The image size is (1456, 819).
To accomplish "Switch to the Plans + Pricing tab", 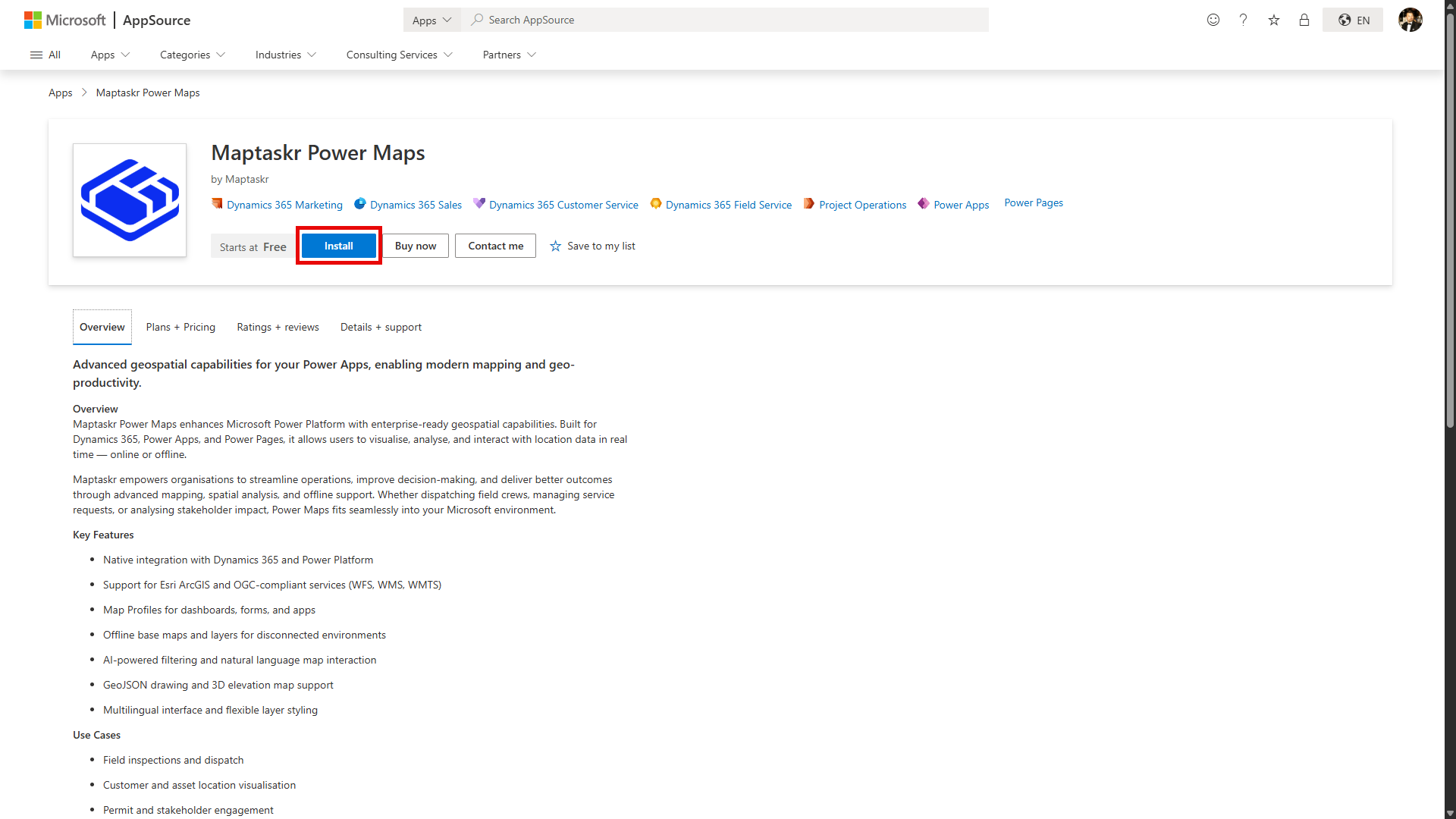I will pyautogui.click(x=180, y=327).
